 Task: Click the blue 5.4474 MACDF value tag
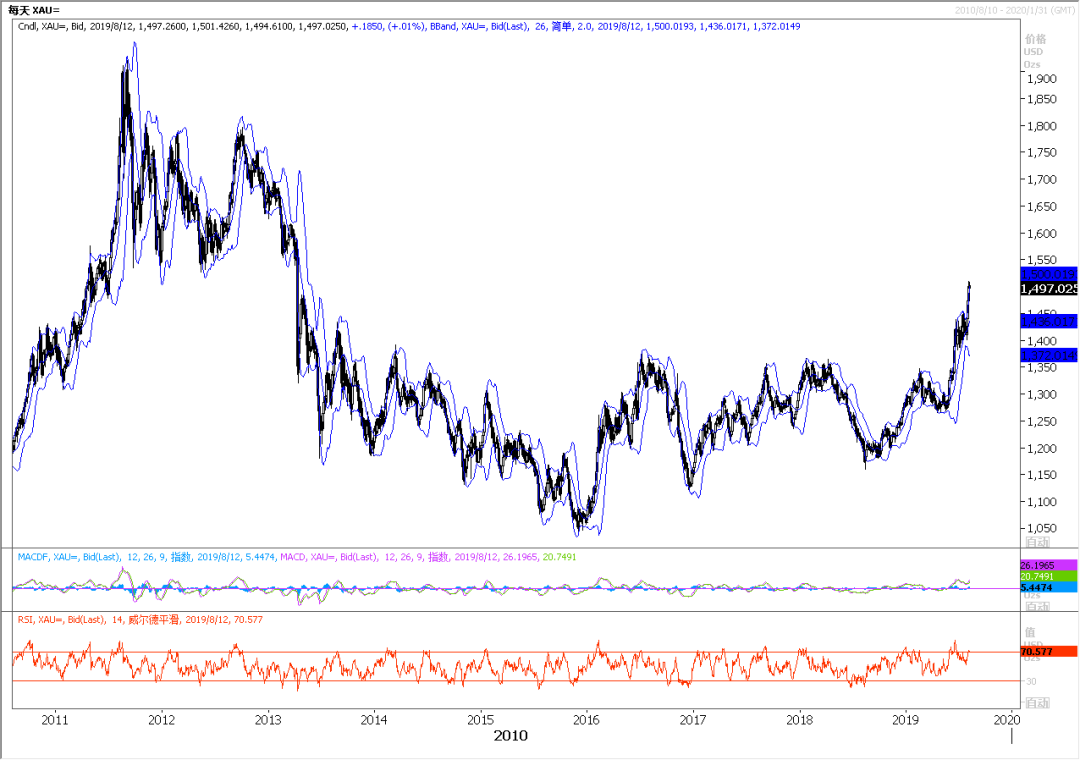pos(1048,587)
